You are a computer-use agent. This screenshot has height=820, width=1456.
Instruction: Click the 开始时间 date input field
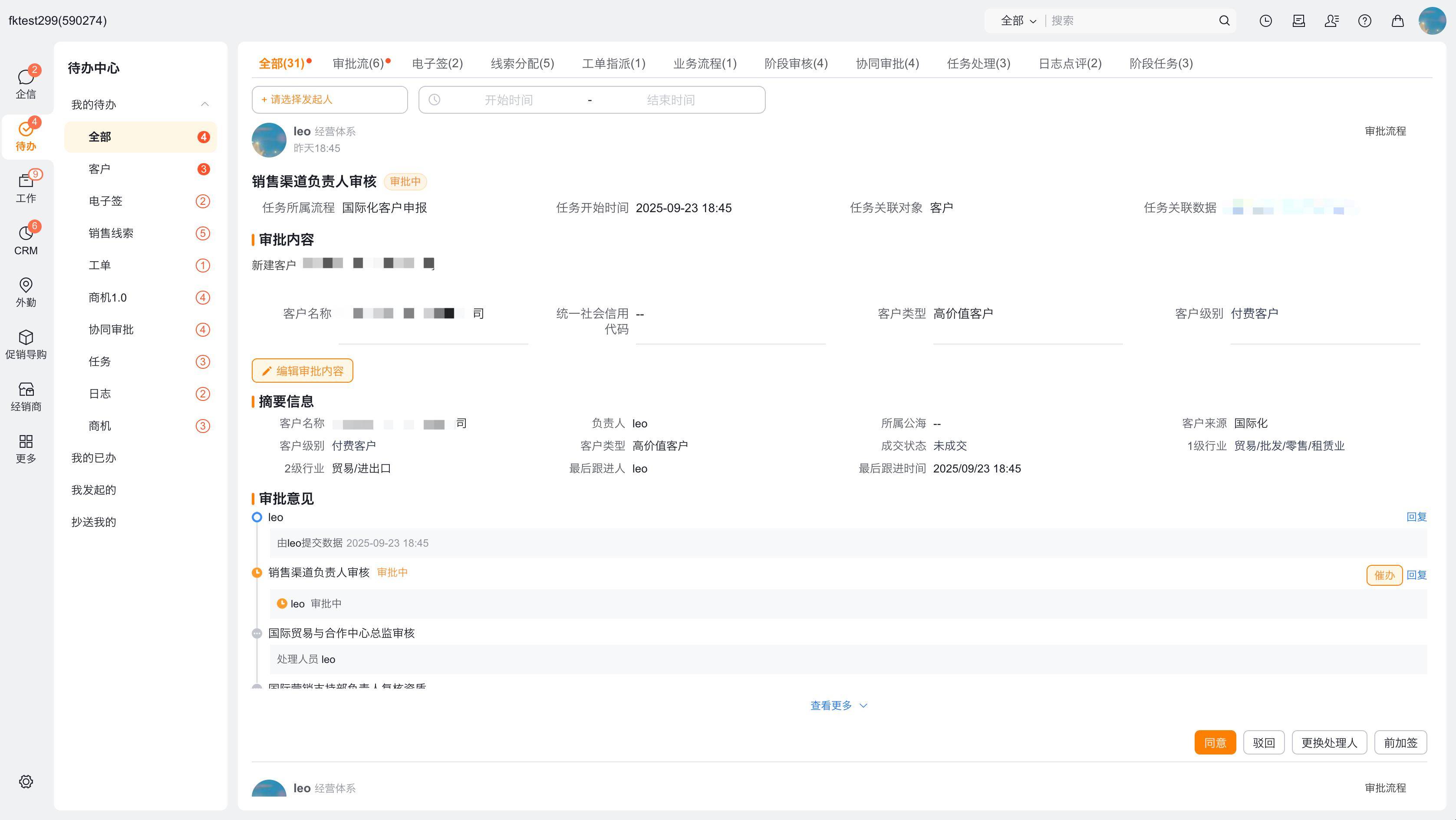[508, 100]
